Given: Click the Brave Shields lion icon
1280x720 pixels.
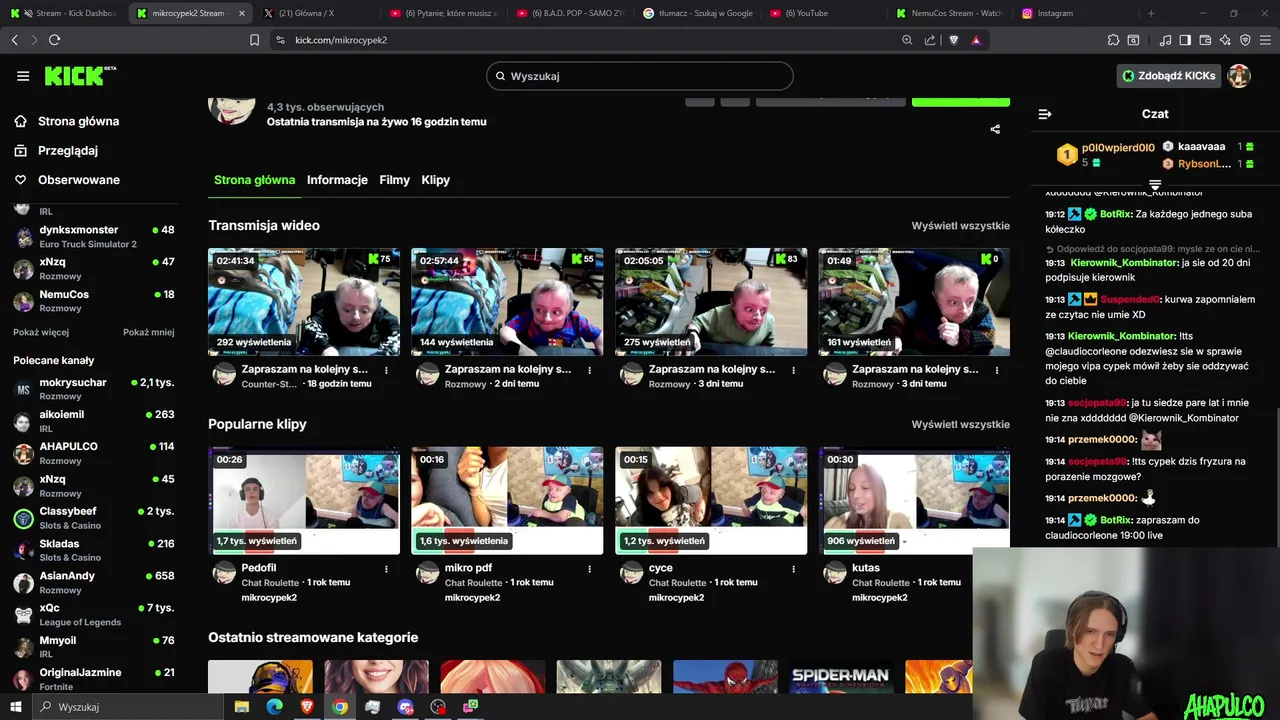Looking at the screenshot, I should coord(953,40).
